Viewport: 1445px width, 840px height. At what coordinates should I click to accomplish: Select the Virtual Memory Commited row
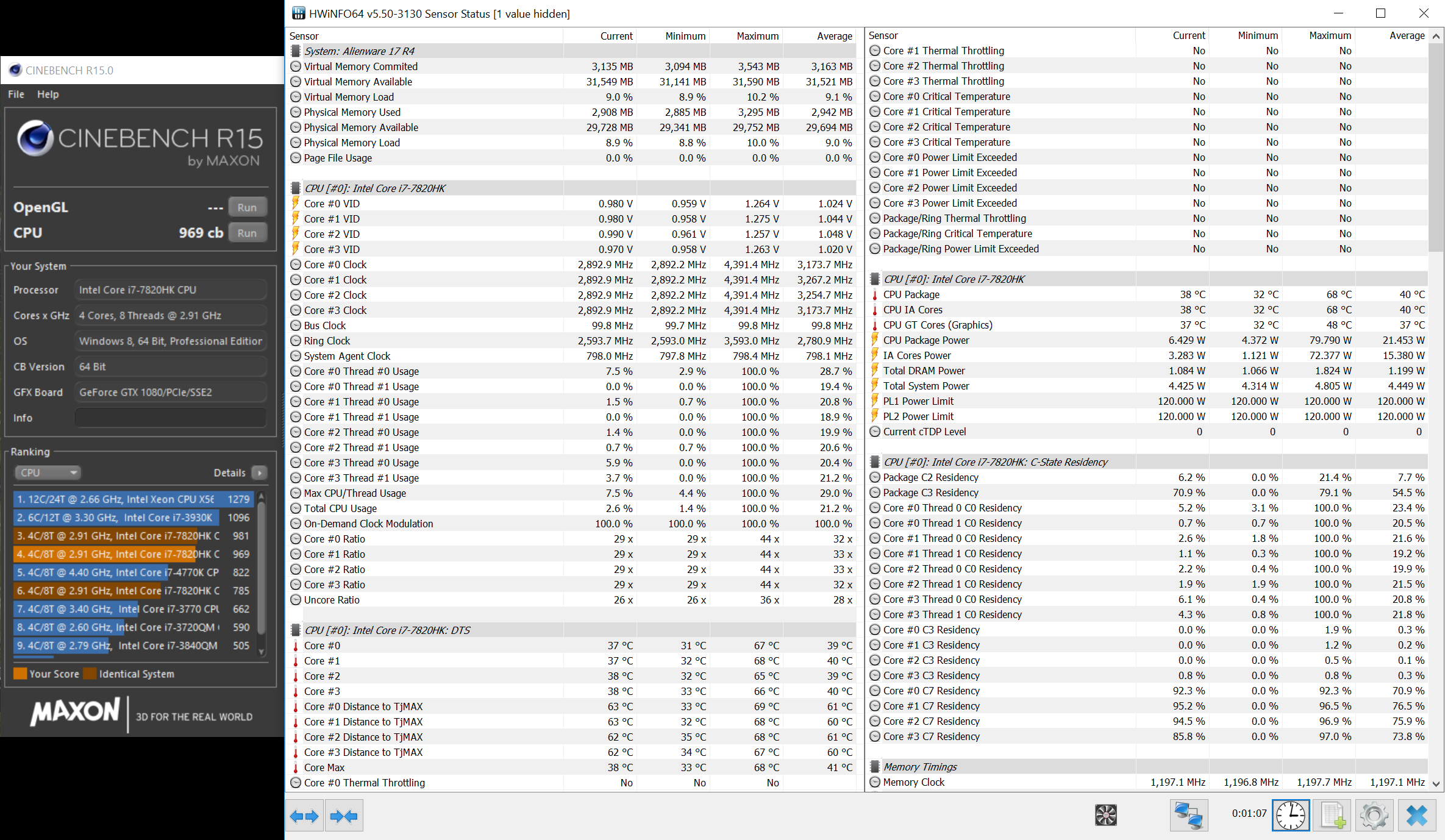pyautogui.click(x=572, y=66)
